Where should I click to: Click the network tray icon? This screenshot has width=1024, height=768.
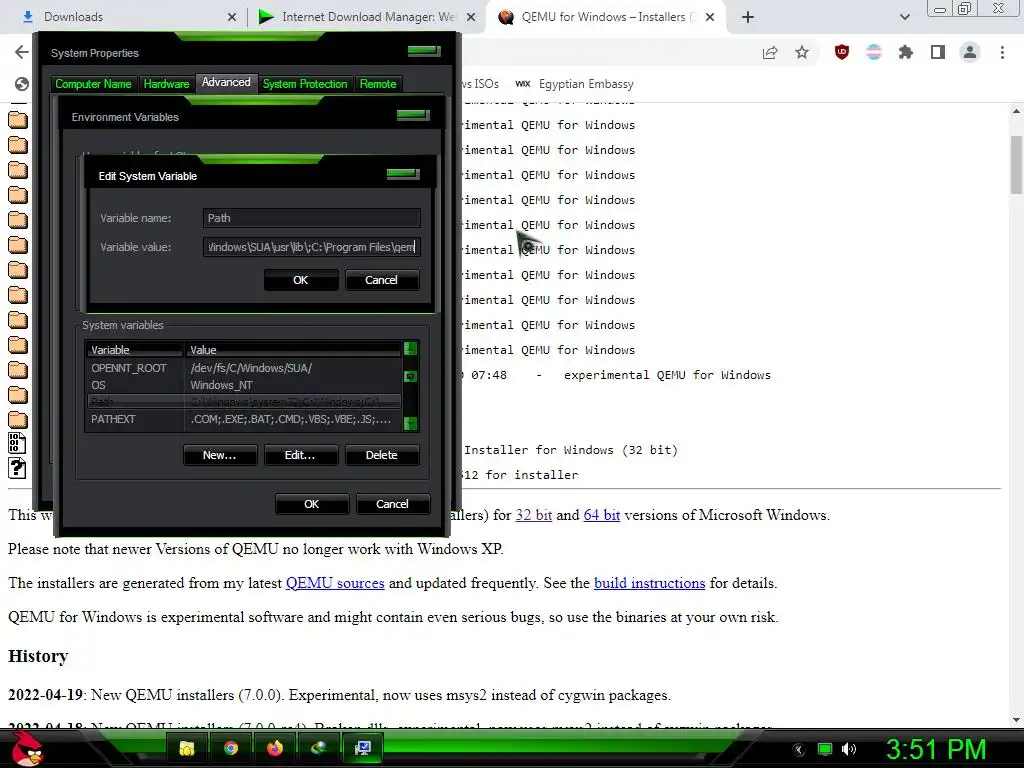(x=825, y=749)
